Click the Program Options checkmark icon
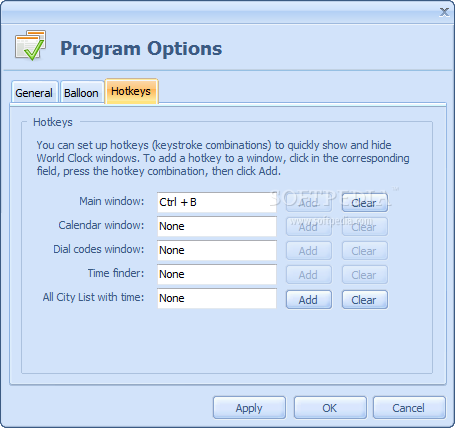 (x=30, y=45)
